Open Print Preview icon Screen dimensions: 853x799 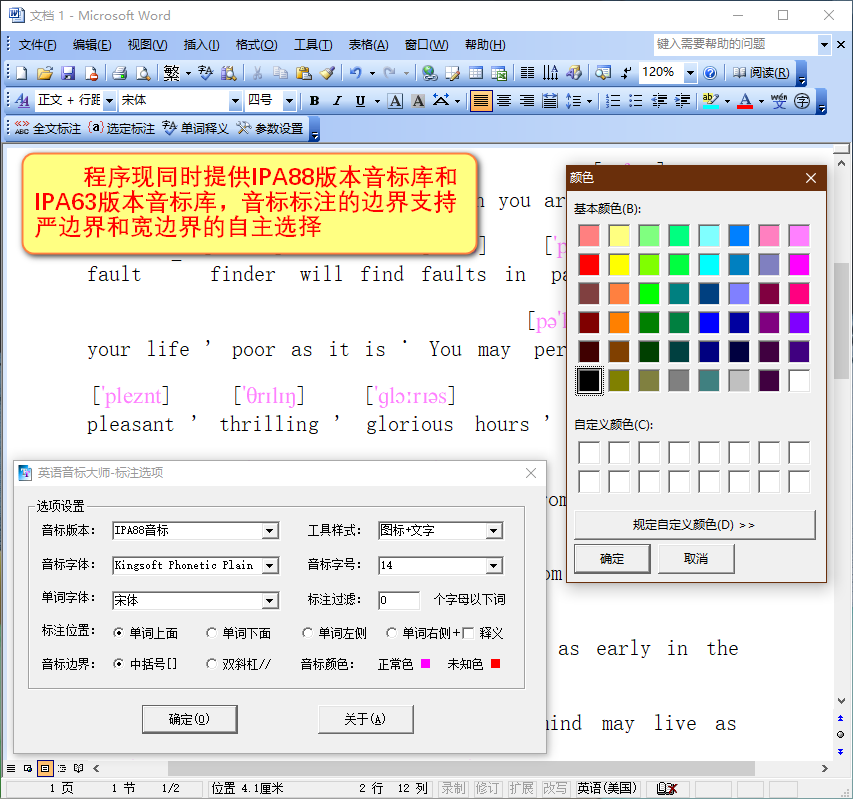143,73
